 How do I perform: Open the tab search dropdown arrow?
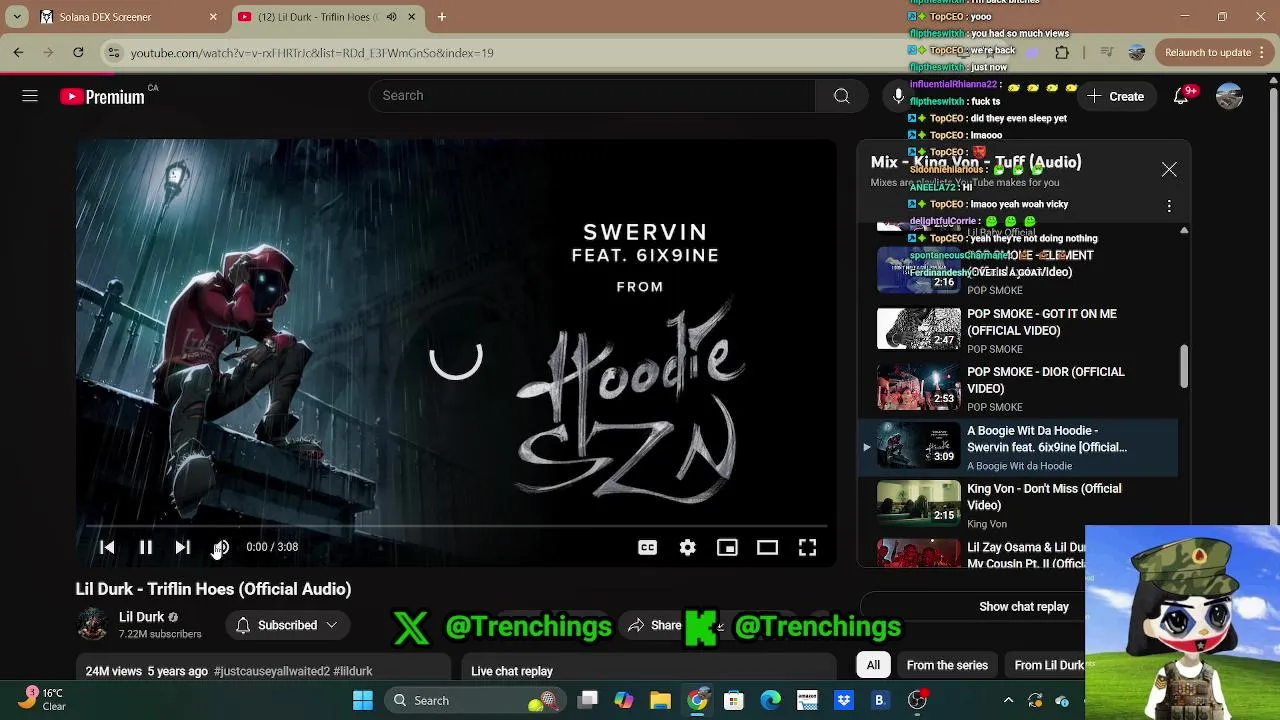(16, 17)
